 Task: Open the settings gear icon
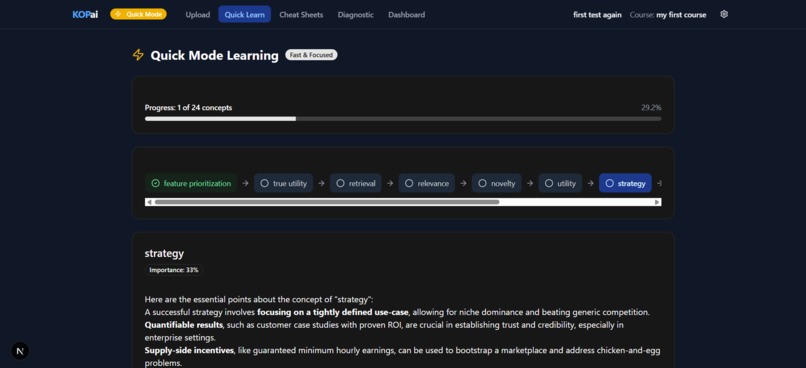coord(724,14)
